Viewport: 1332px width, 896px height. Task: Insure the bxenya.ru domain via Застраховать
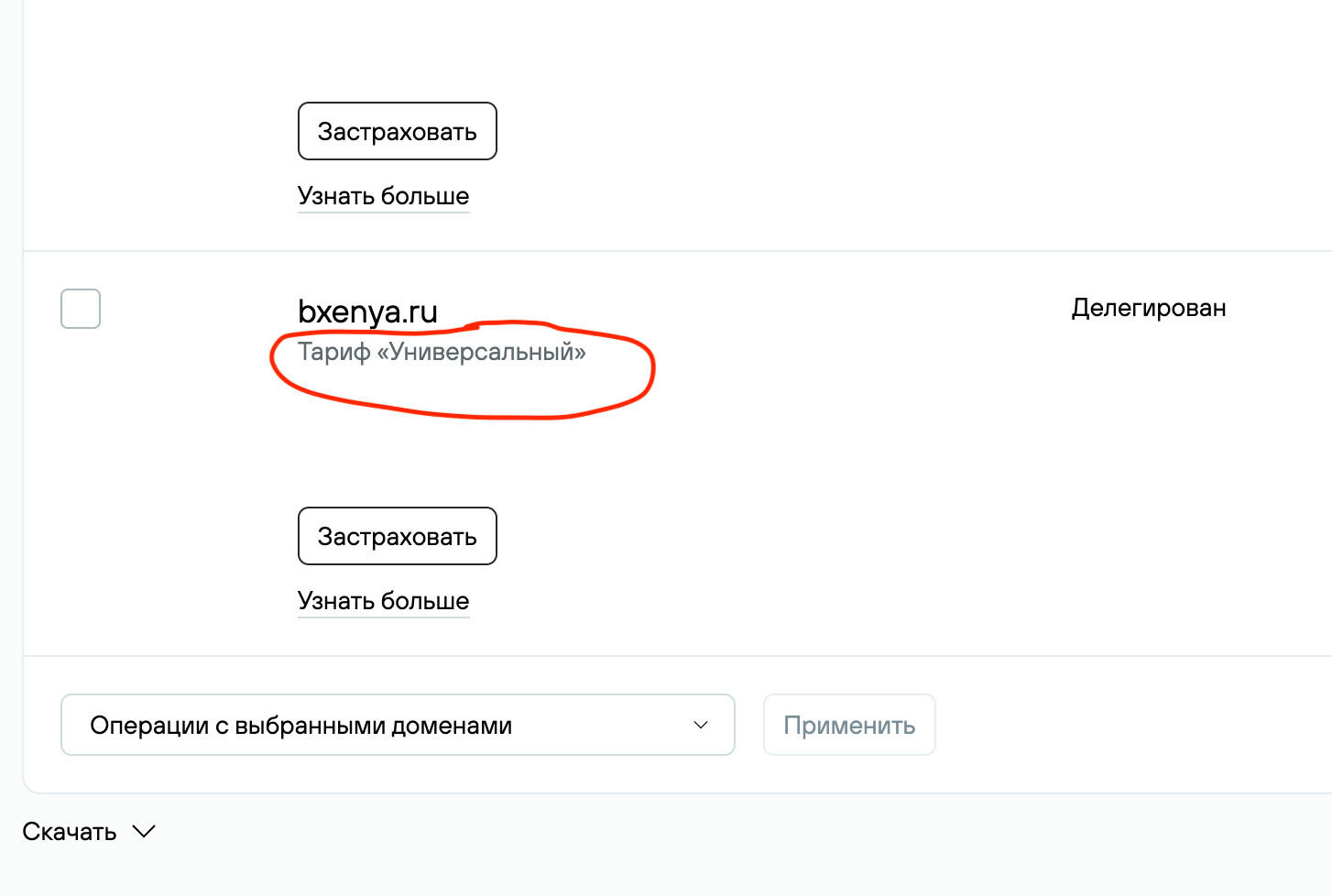397,536
